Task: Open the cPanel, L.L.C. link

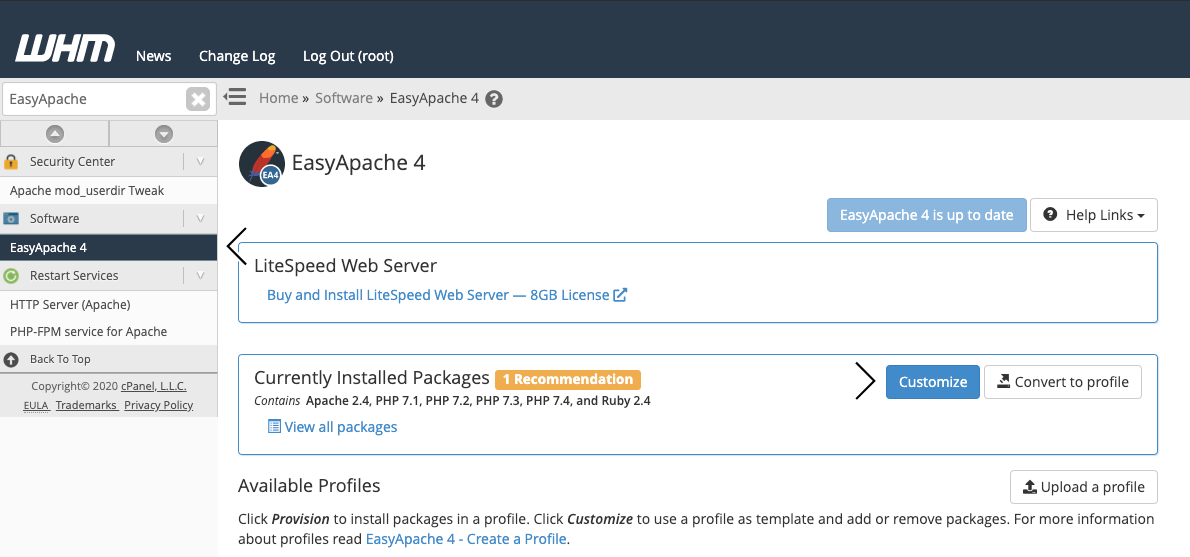Action: (x=153, y=386)
